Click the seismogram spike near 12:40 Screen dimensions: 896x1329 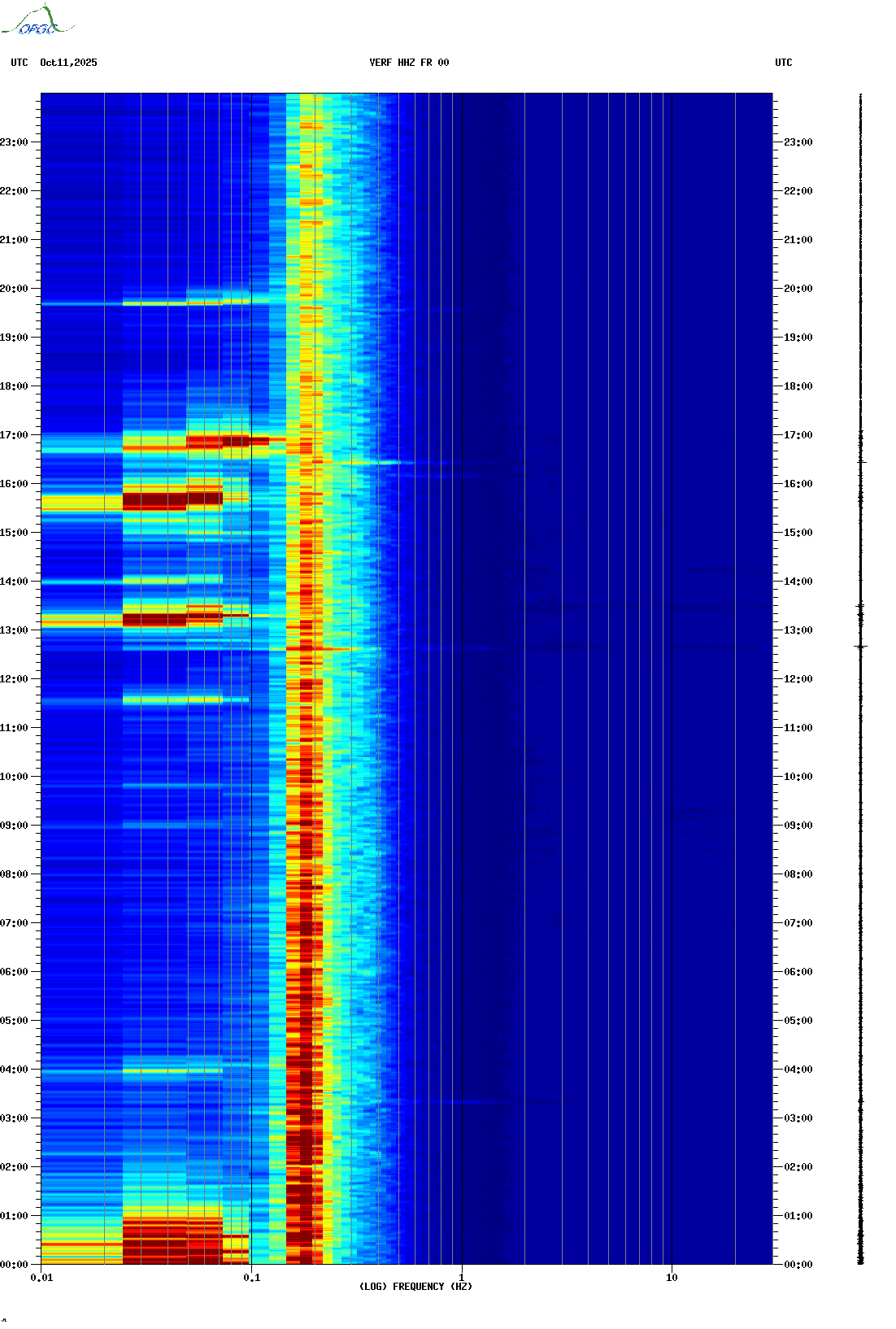(860, 647)
